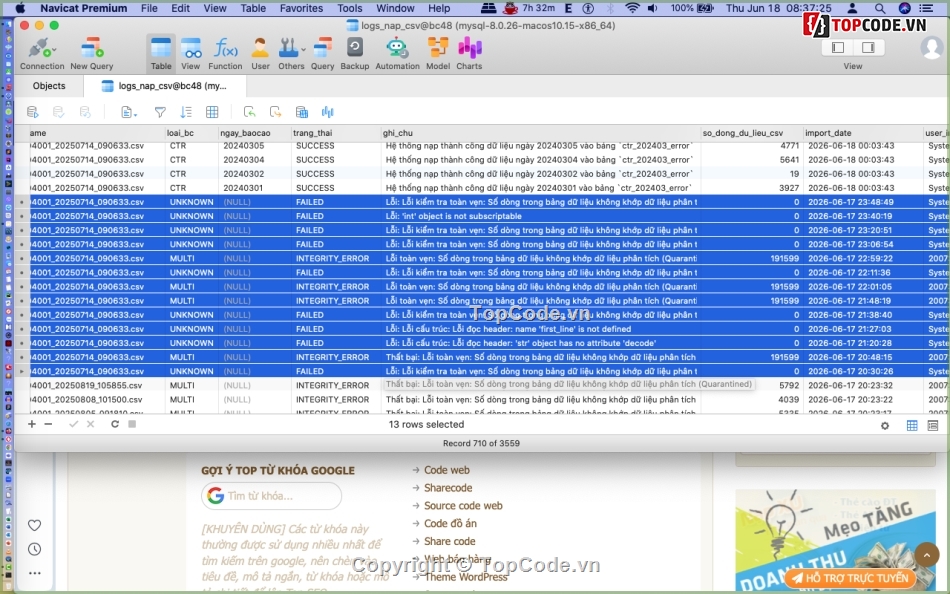Click the Create Chart bars icon
Screen dimensions: 950x594
pyautogui.click(x=328, y=112)
